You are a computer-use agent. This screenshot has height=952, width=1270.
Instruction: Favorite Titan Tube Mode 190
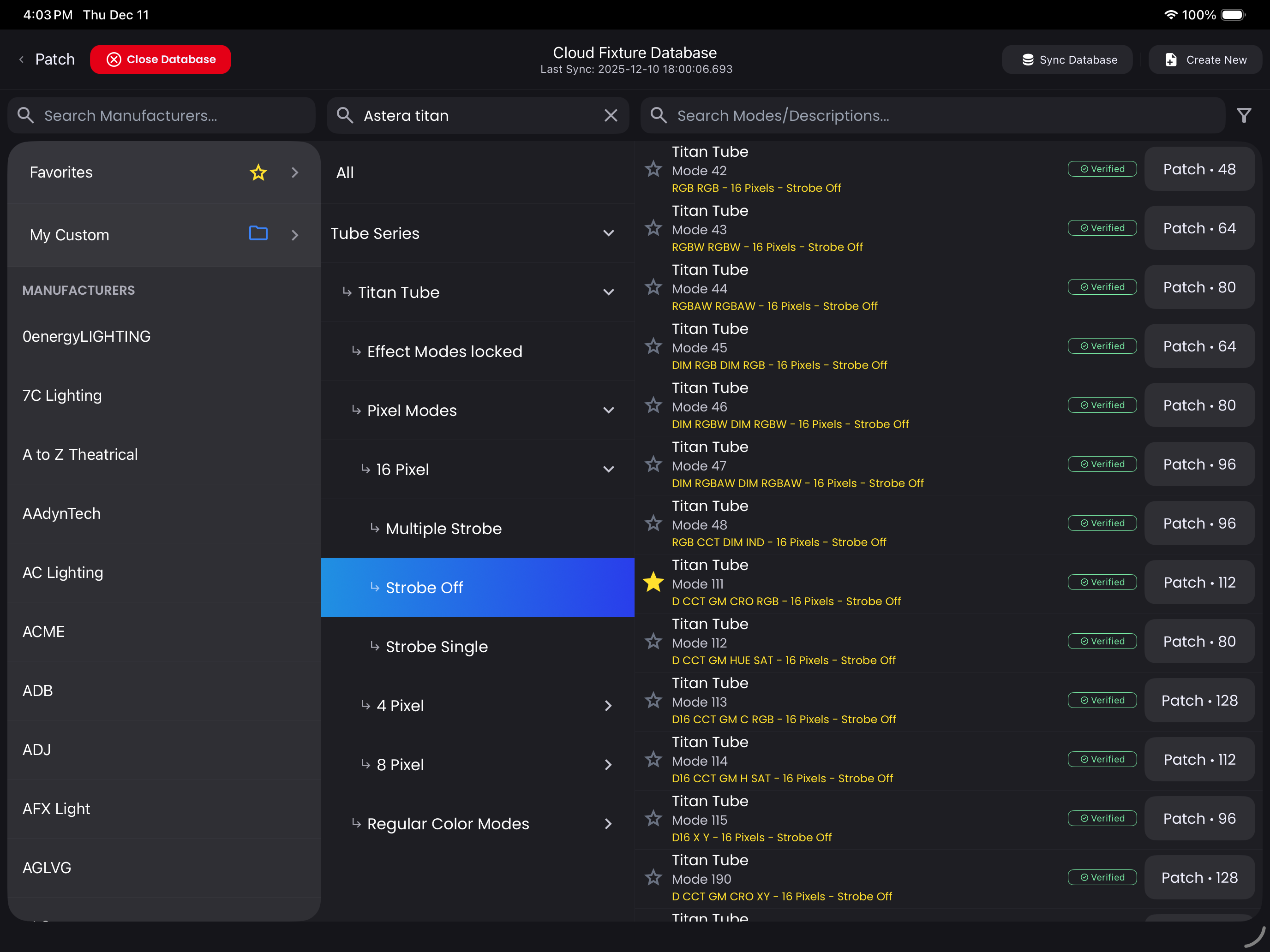(653, 877)
